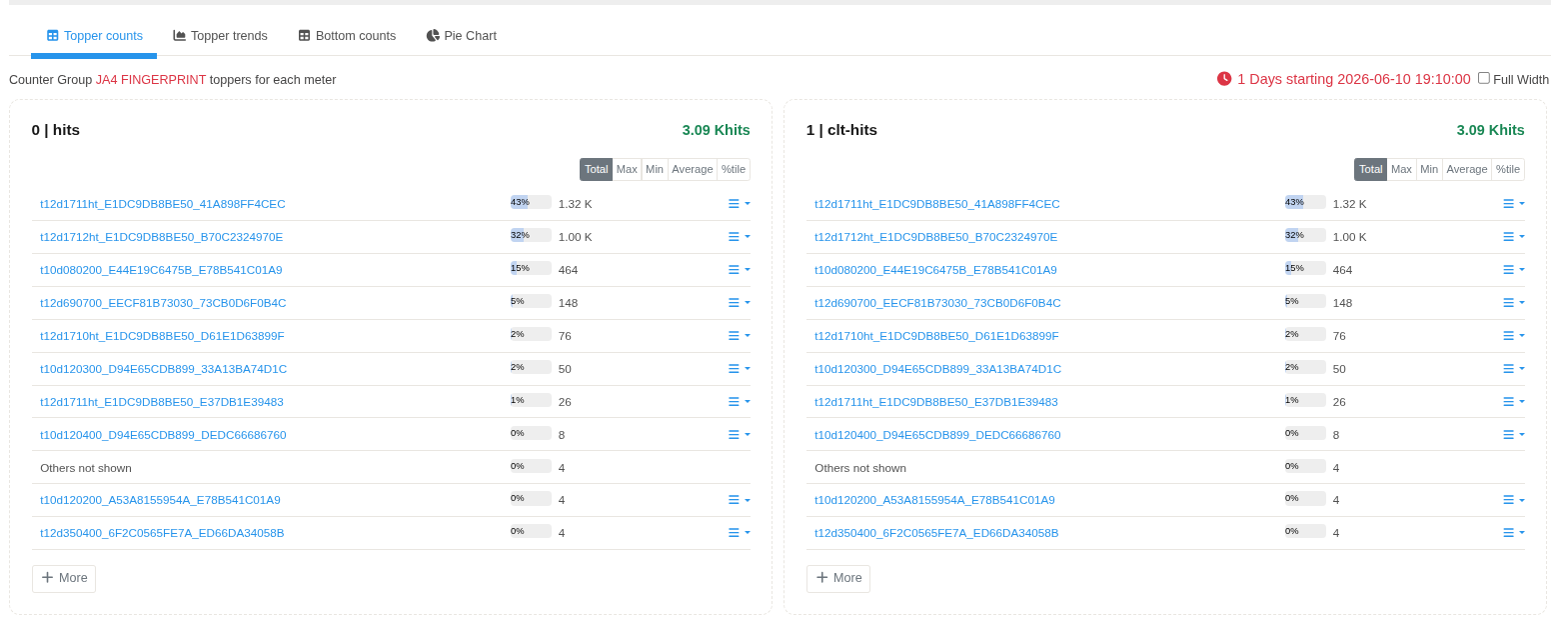Select Average in the clt-hits panel
The width and height of the screenshot is (1568, 629).
click(x=1467, y=169)
